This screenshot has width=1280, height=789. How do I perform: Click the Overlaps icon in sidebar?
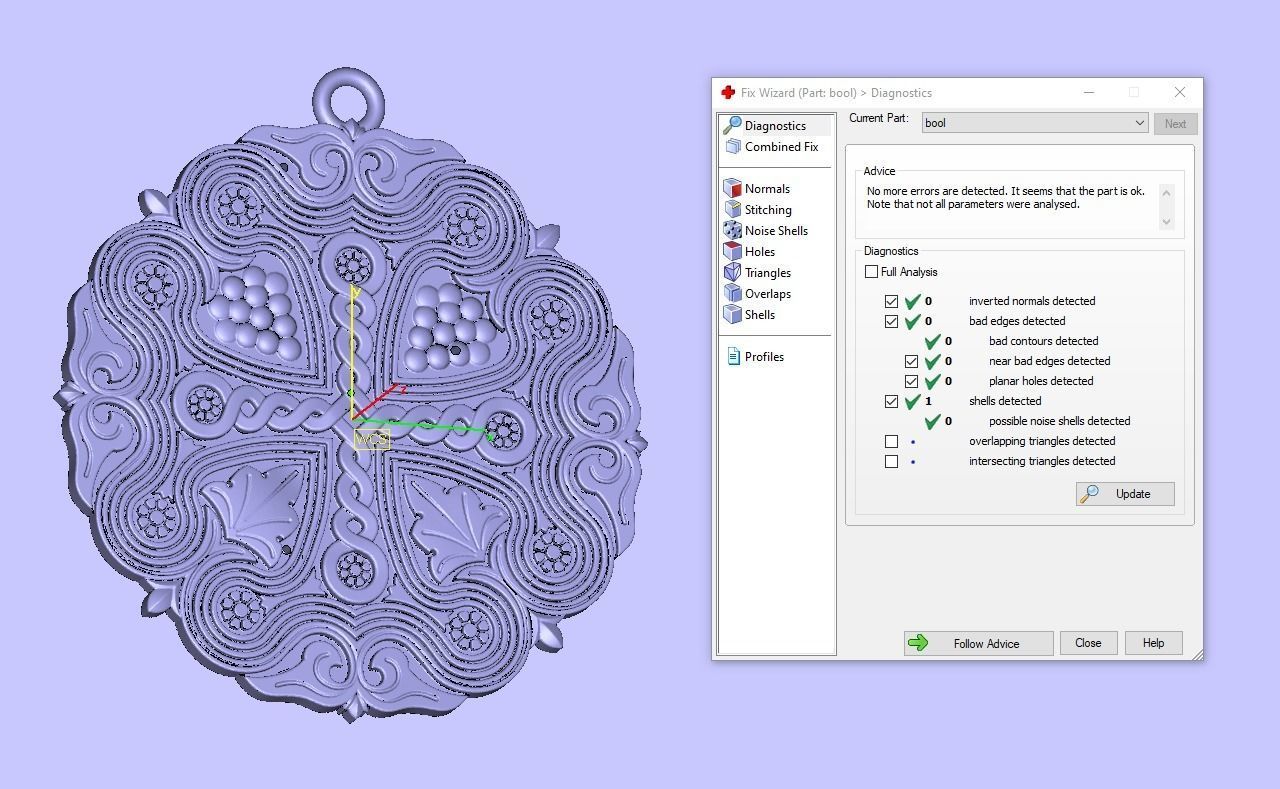click(x=732, y=293)
